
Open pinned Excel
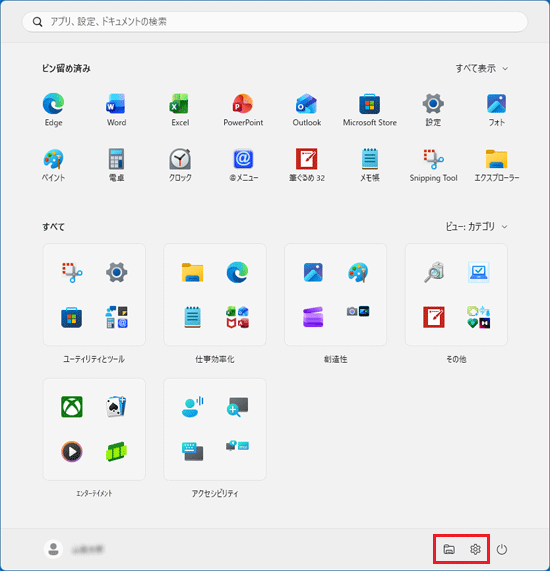point(180,110)
